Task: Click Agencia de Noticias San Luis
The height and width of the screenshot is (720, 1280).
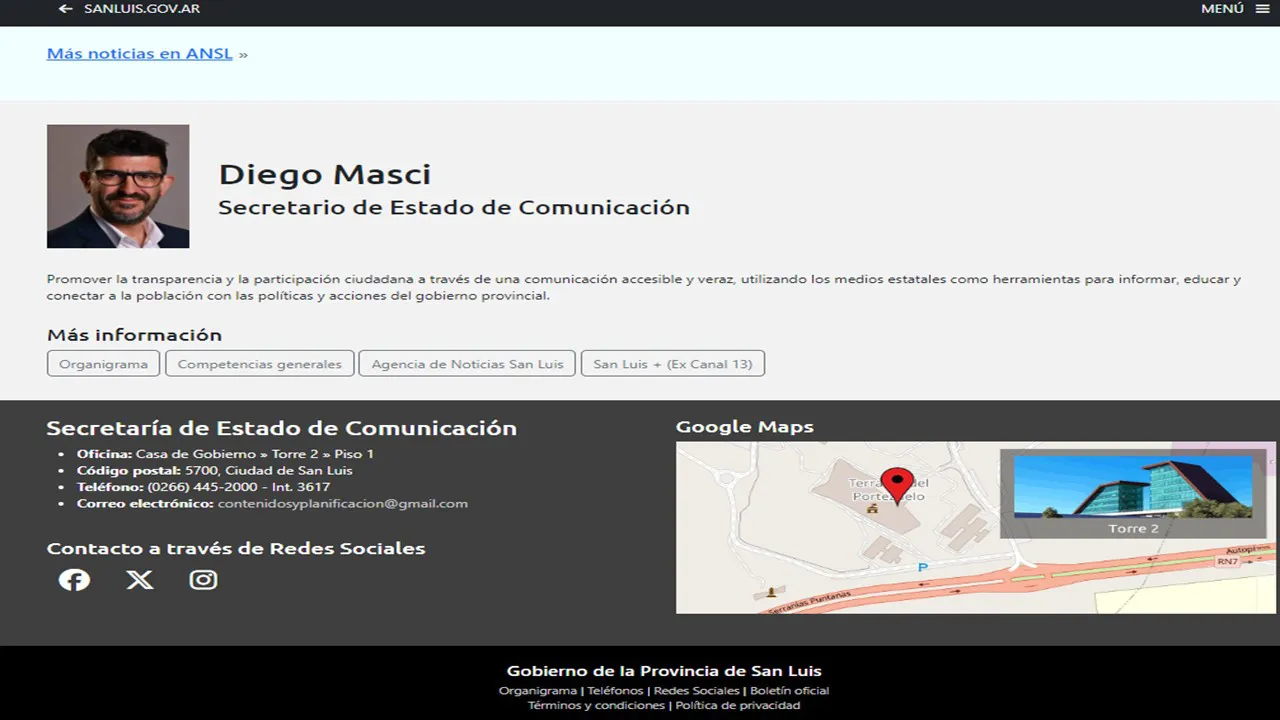Action: click(466, 364)
